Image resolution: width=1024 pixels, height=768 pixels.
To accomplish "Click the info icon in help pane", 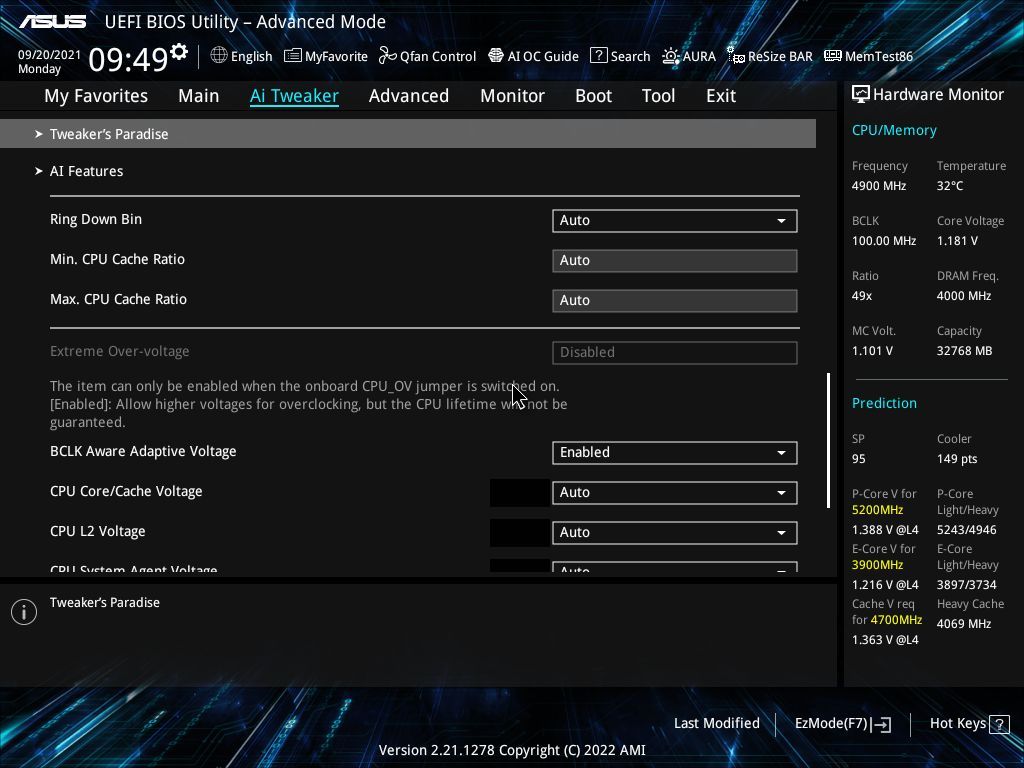I will (x=24, y=612).
